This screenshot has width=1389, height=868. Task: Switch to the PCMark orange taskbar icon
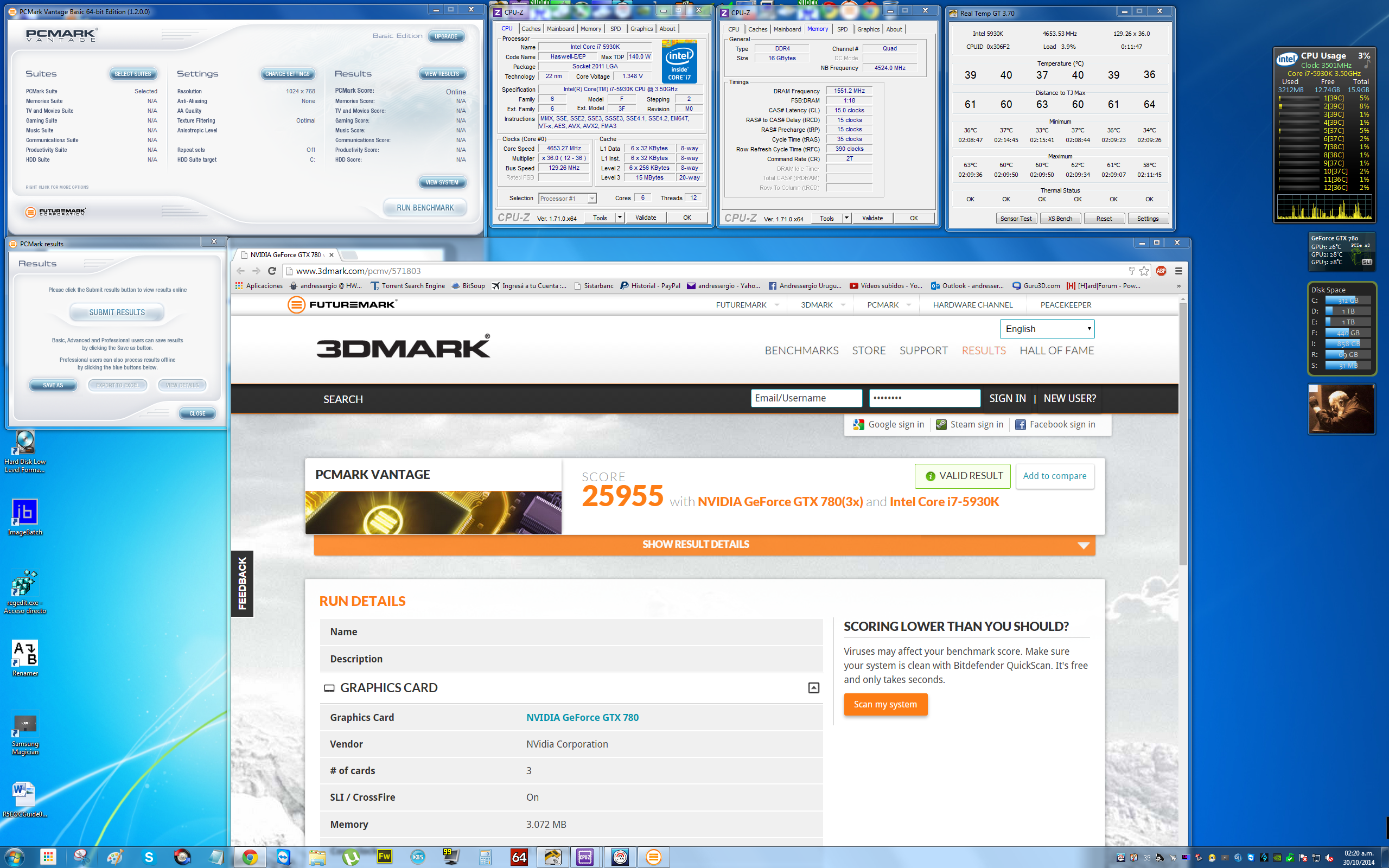point(653,857)
